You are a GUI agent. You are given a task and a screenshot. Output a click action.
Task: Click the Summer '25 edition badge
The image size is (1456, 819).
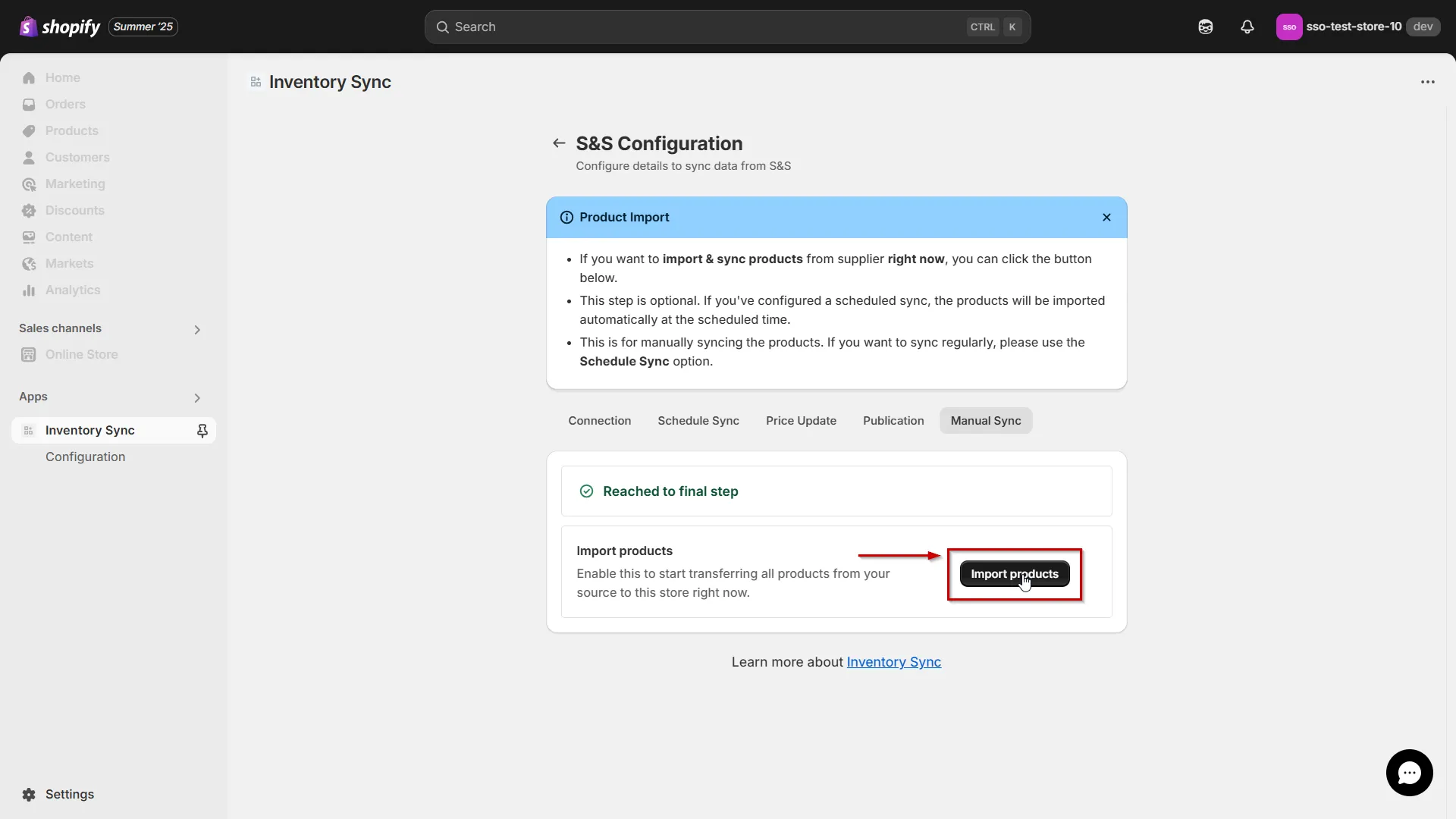click(143, 27)
